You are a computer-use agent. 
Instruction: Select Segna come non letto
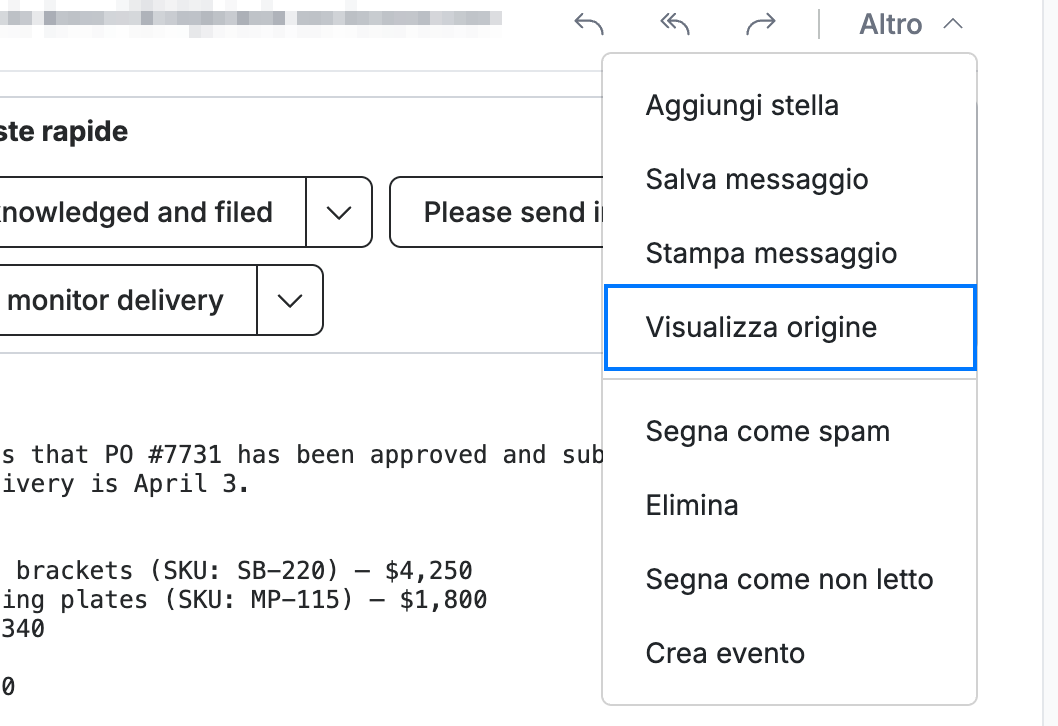tap(789, 580)
